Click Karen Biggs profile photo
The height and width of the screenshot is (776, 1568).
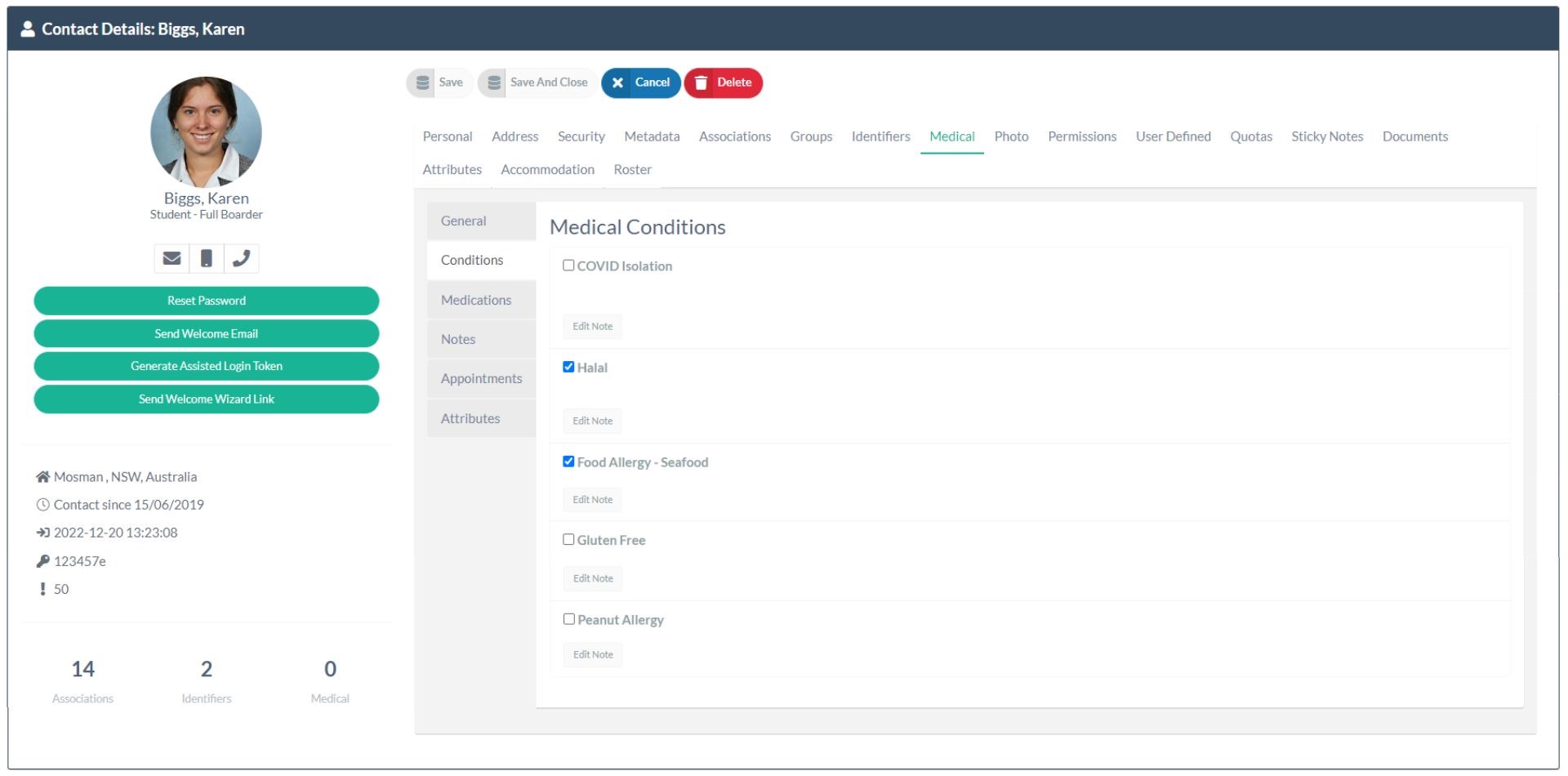tap(206, 132)
